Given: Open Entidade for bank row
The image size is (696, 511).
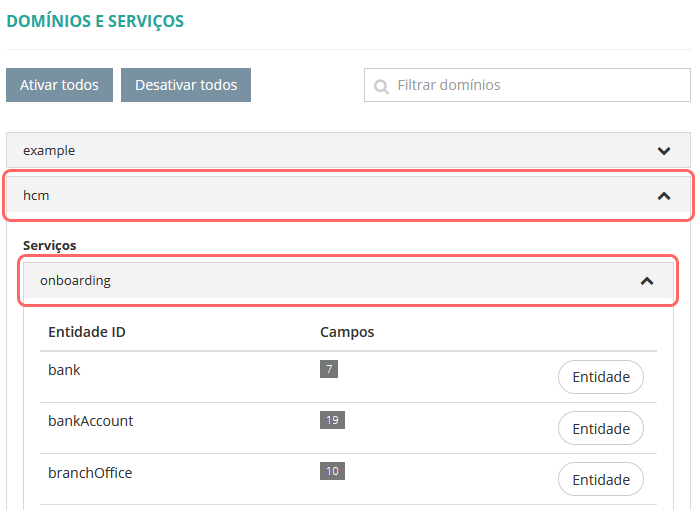Looking at the screenshot, I should click(600, 377).
